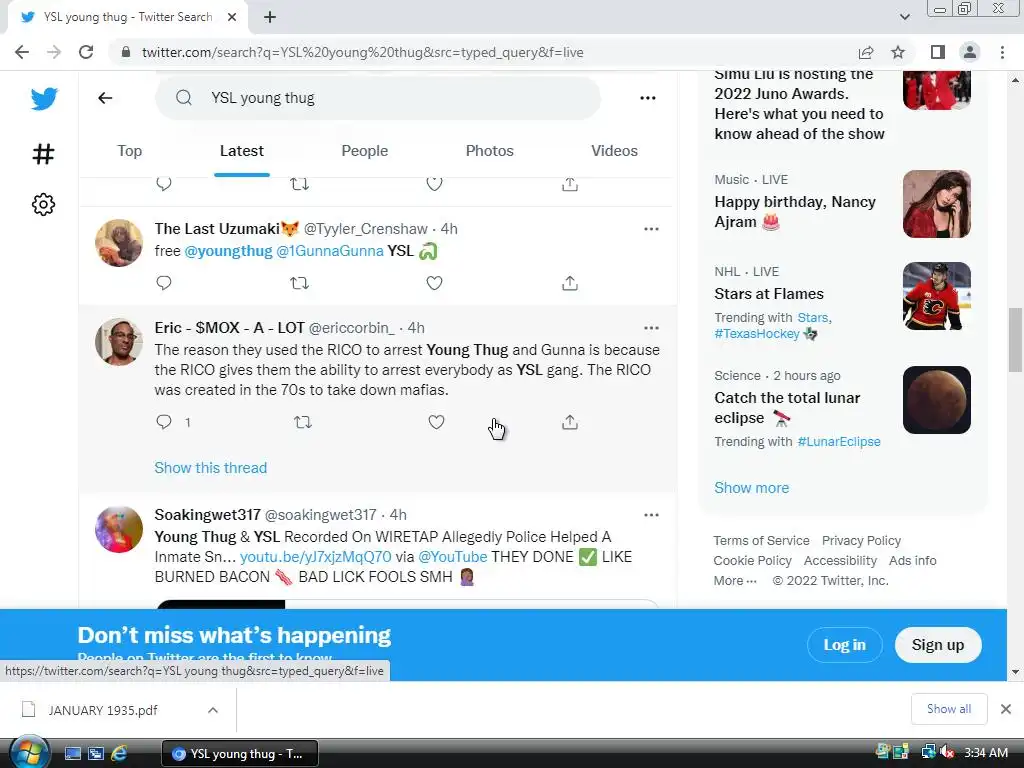This screenshot has width=1024, height=768.
Task: Open the #LunarEclipse hashtag link
Action: [839, 441]
